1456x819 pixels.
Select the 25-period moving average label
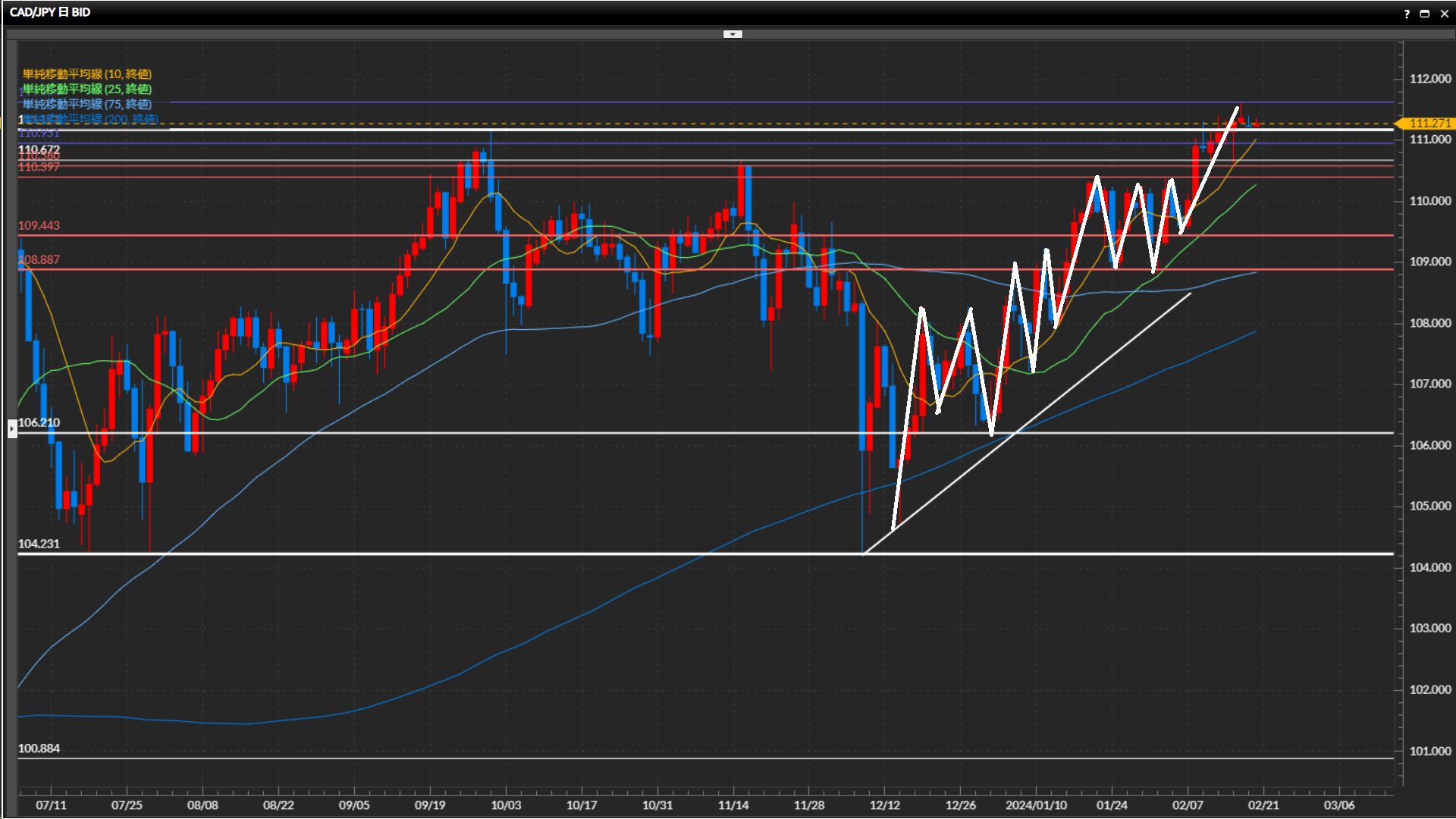(87, 89)
